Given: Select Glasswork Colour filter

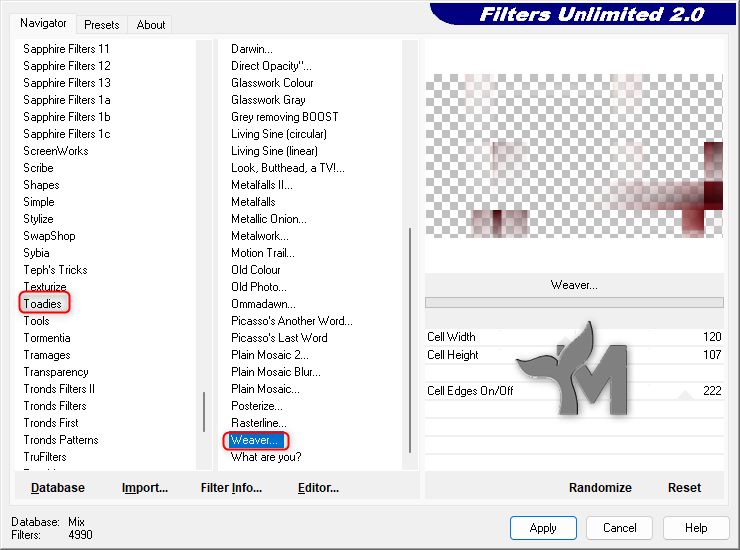Looking at the screenshot, I should point(272,83).
